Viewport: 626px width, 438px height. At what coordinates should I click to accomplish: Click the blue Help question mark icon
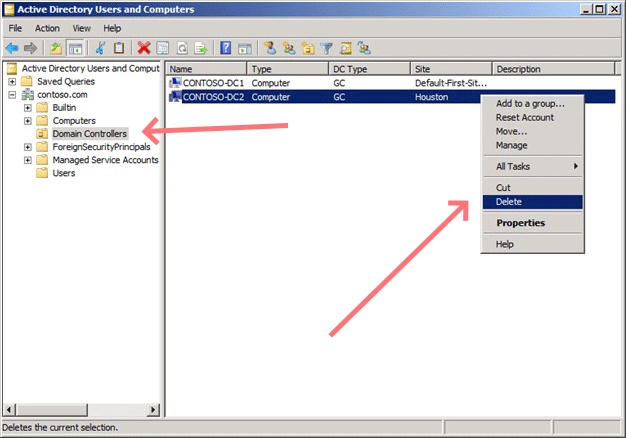(x=227, y=47)
